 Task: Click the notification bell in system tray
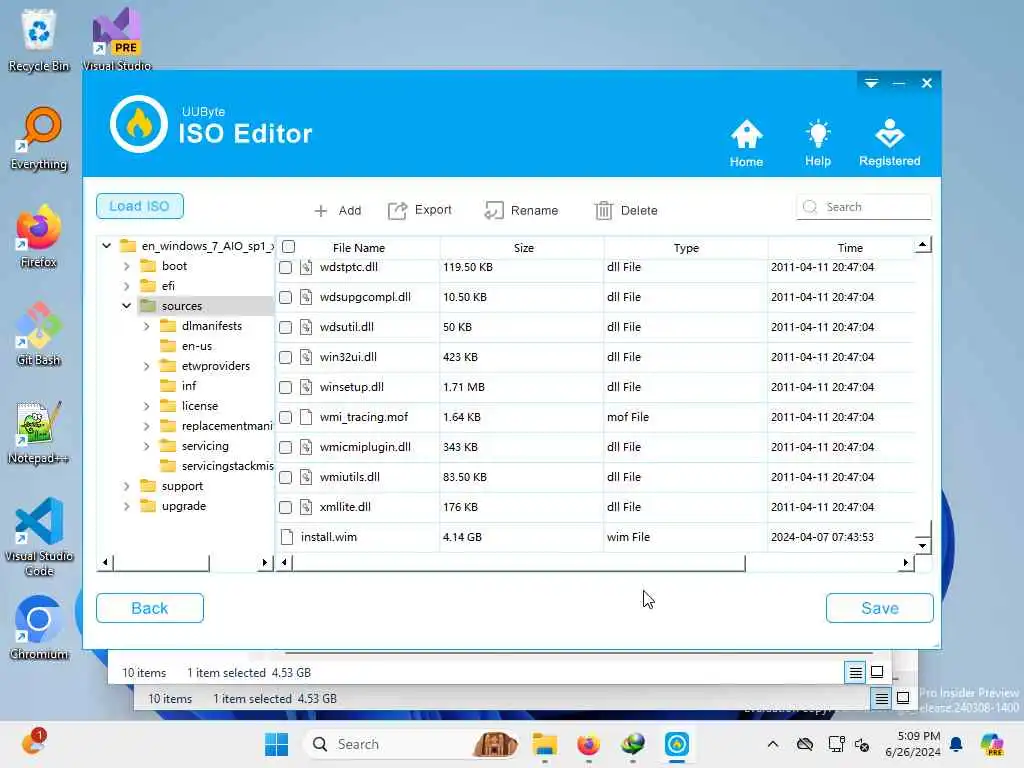tap(956, 744)
